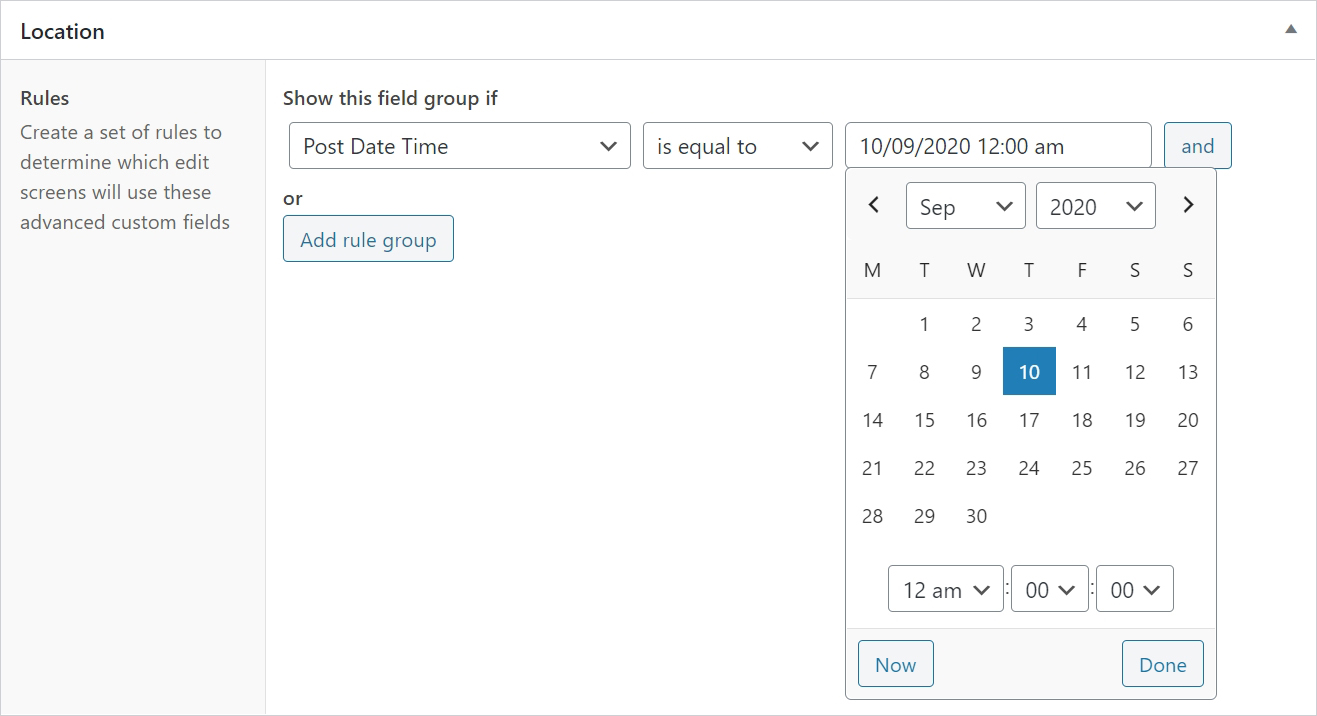Click the date time input field
Viewport: 1317px width, 716px height.
[x=998, y=146]
